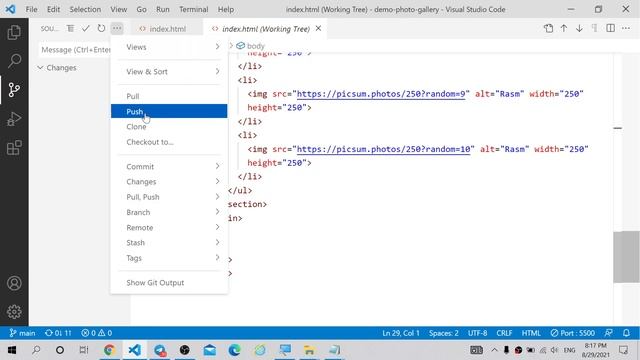Expand the Tags submenu
Screen dimensions: 640x360
pyautogui.click(x=169, y=258)
